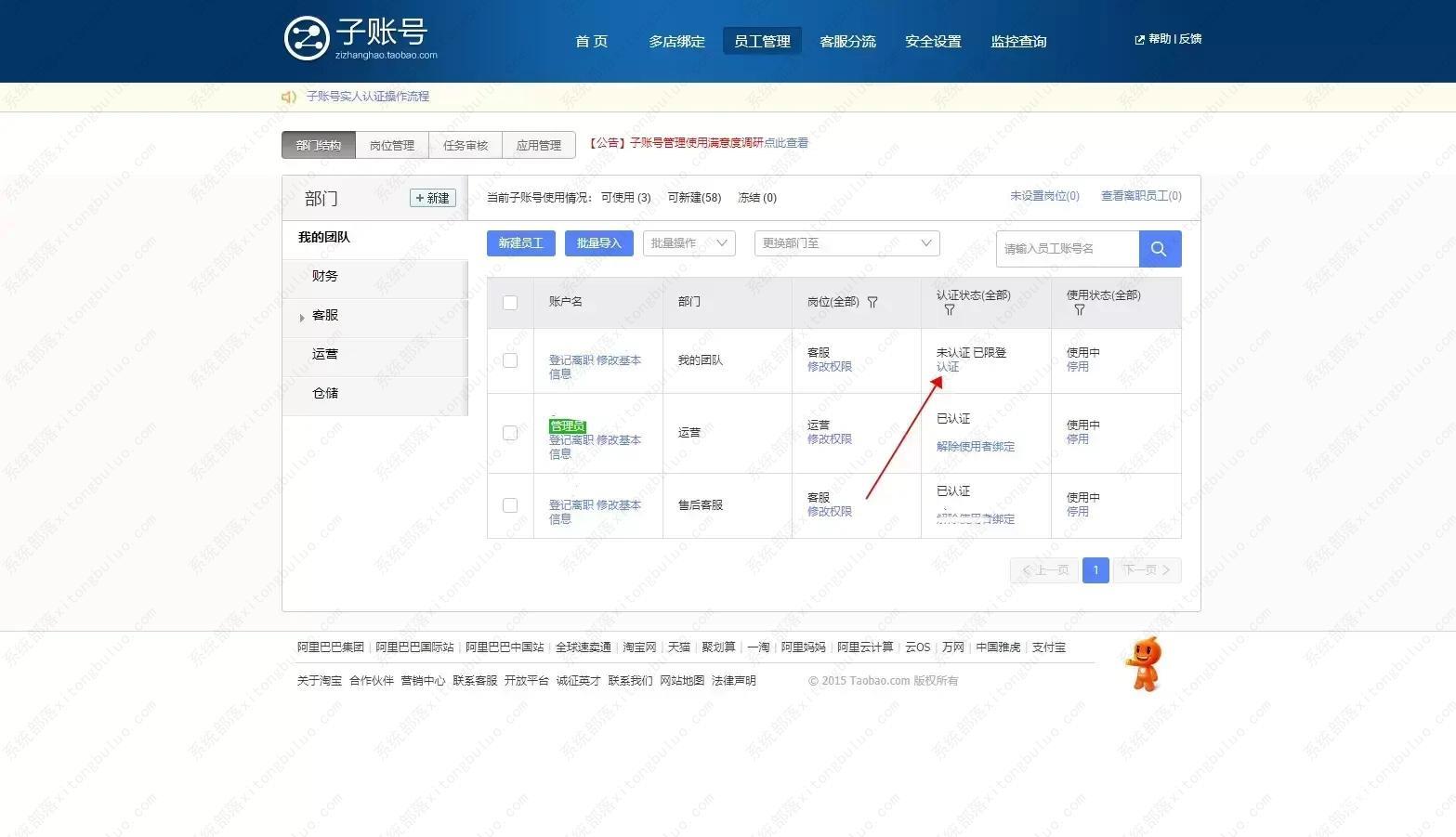Go to page 1 in pagination
The width and height of the screenshot is (1456, 837).
click(x=1095, y=569)
